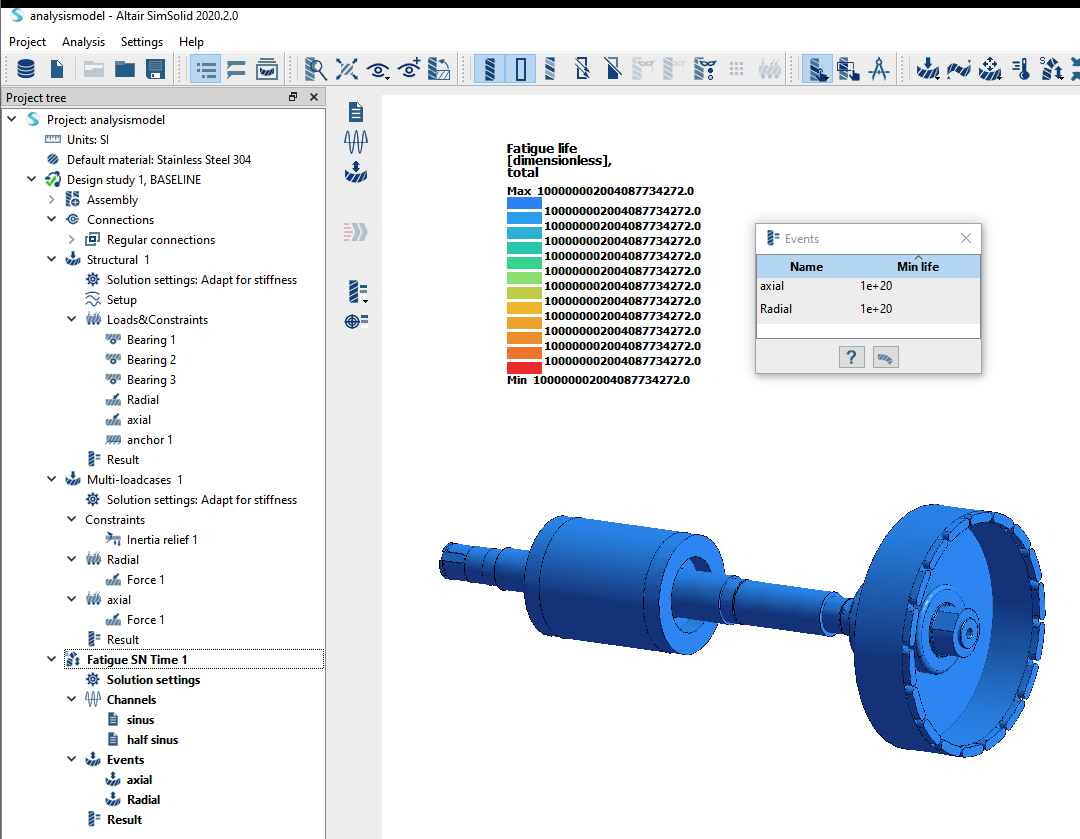Open the Help menu

pos(191,42)
